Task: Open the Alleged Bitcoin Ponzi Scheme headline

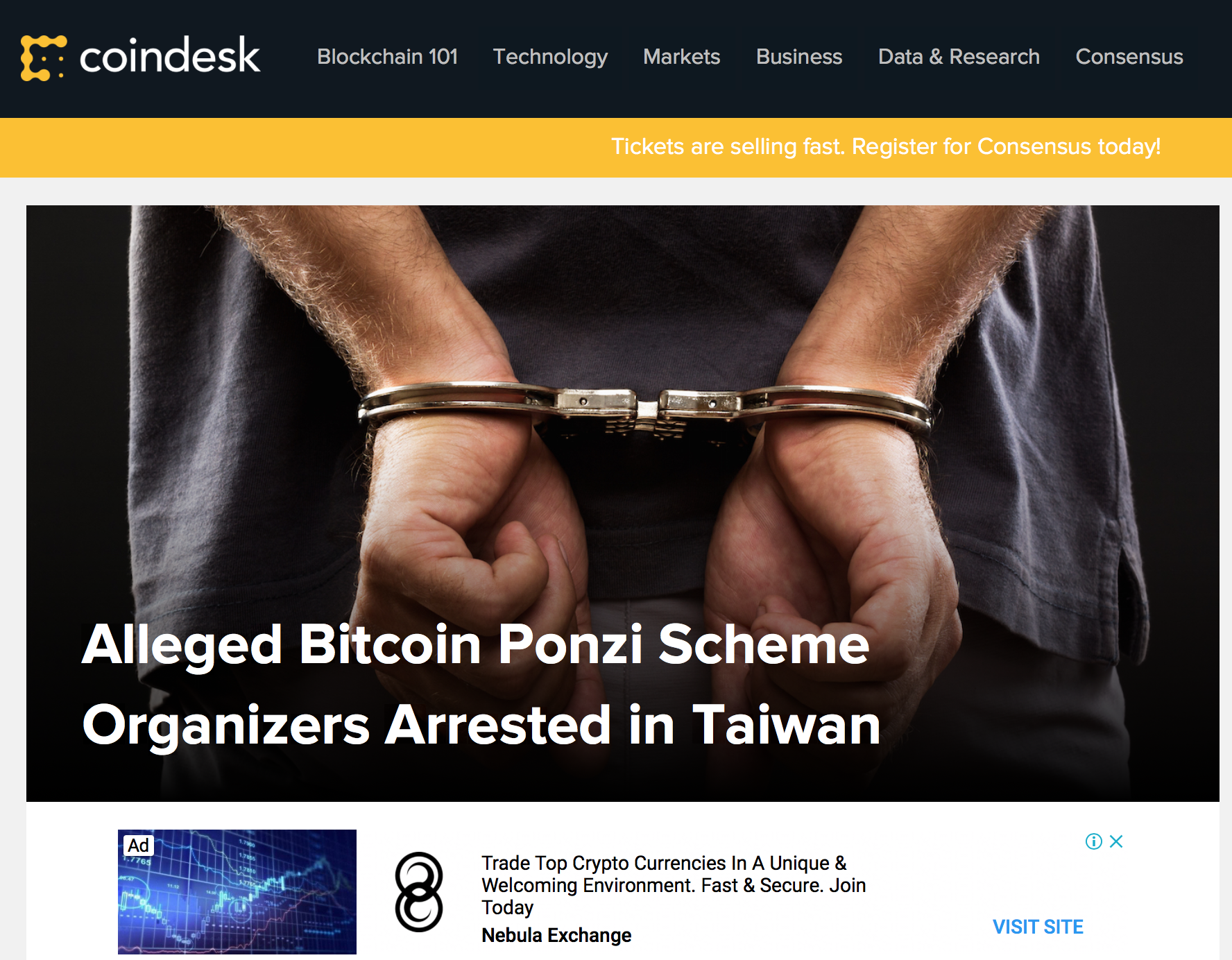Action: click(481, 685)
